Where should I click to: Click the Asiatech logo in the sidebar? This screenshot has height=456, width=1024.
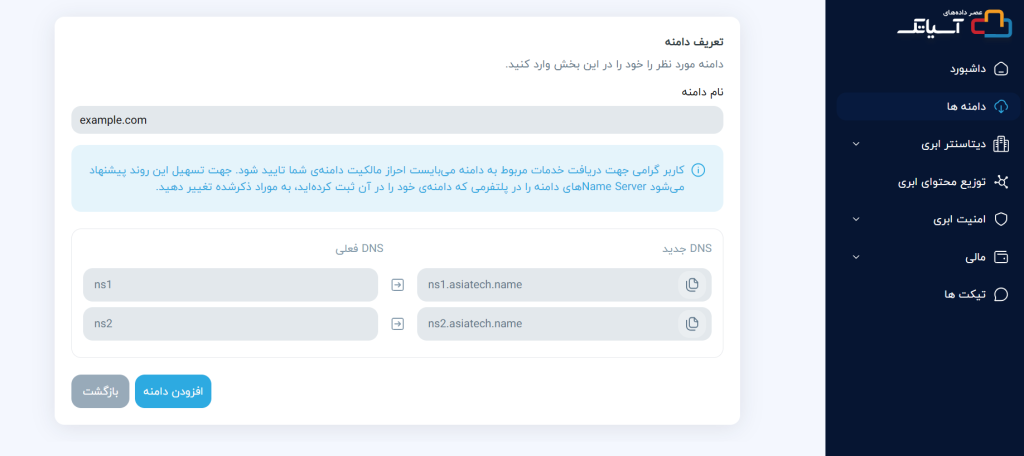tap(954, 24)
